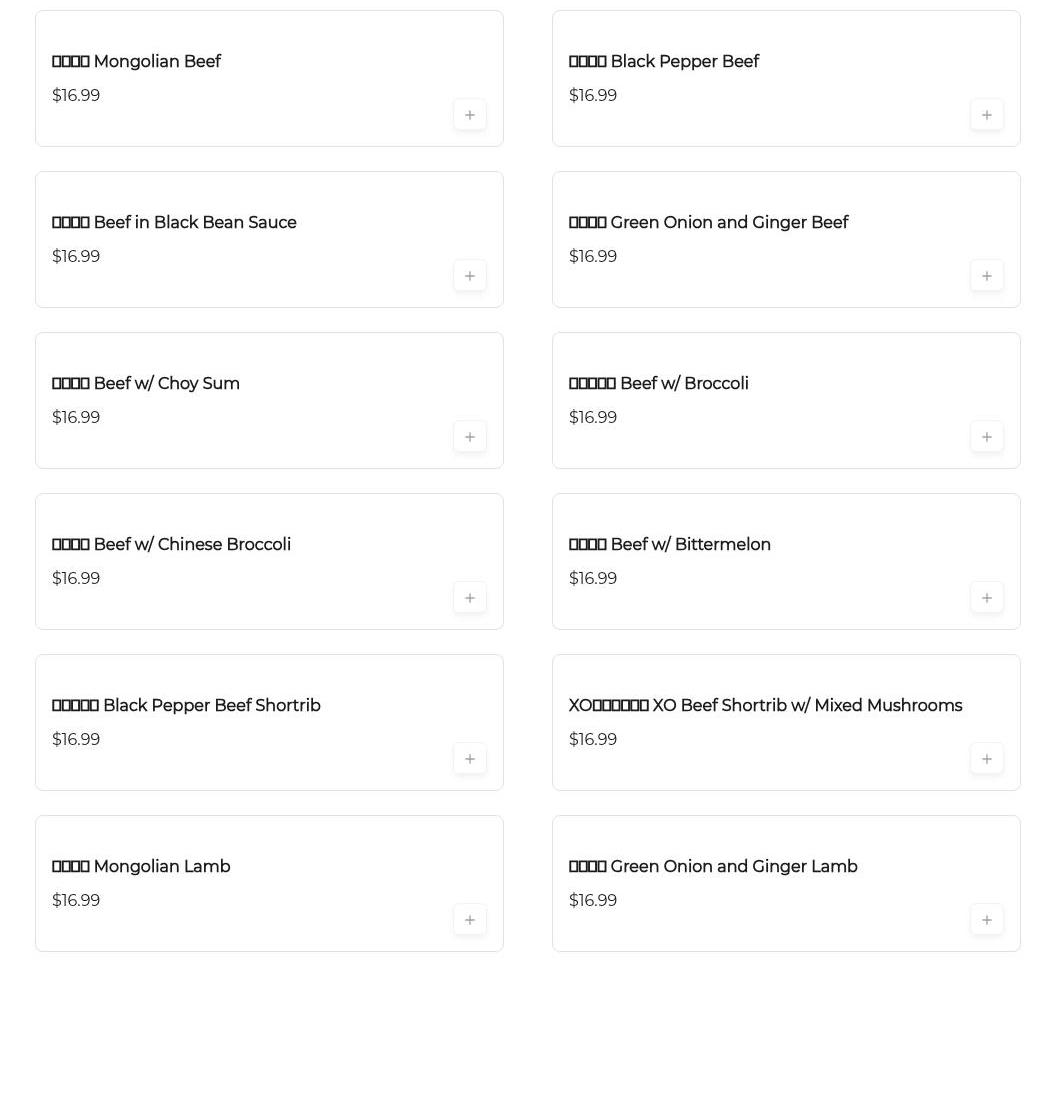Add Black Pepper Beef using plus icon
This screenshot has width=1050, height=1105.
986,115
